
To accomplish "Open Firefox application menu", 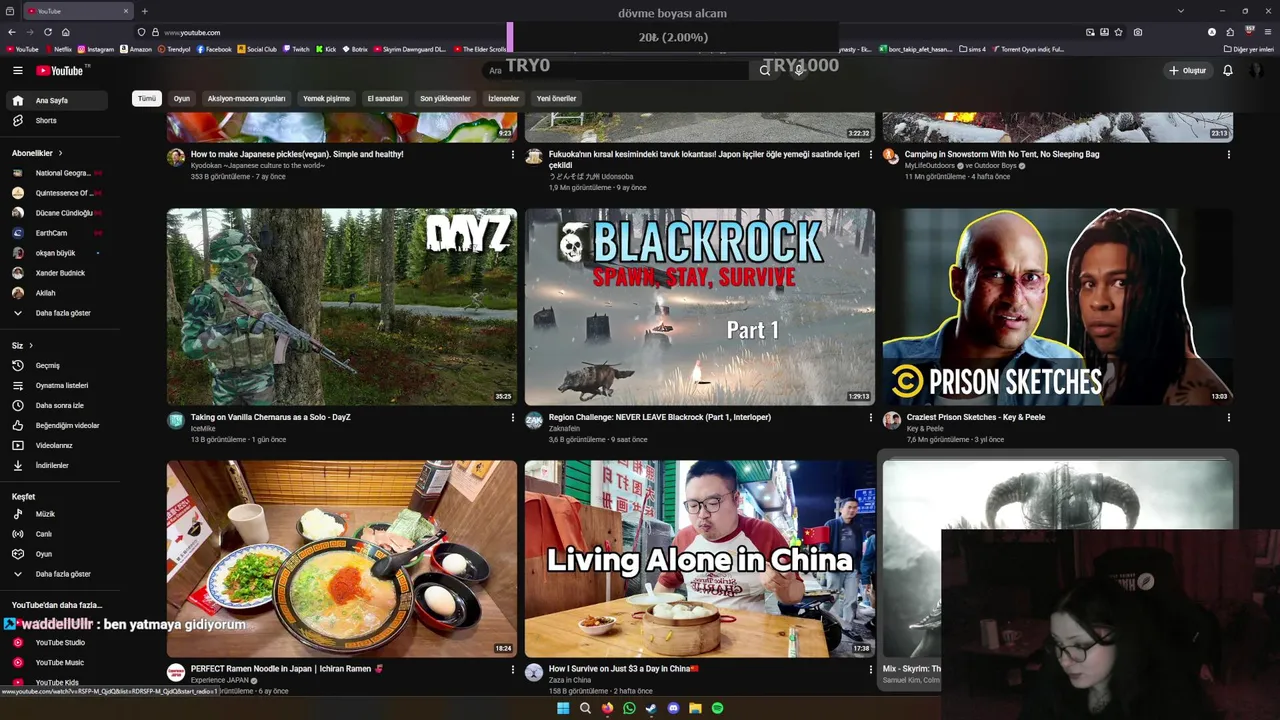I will tap(1268, 32).
